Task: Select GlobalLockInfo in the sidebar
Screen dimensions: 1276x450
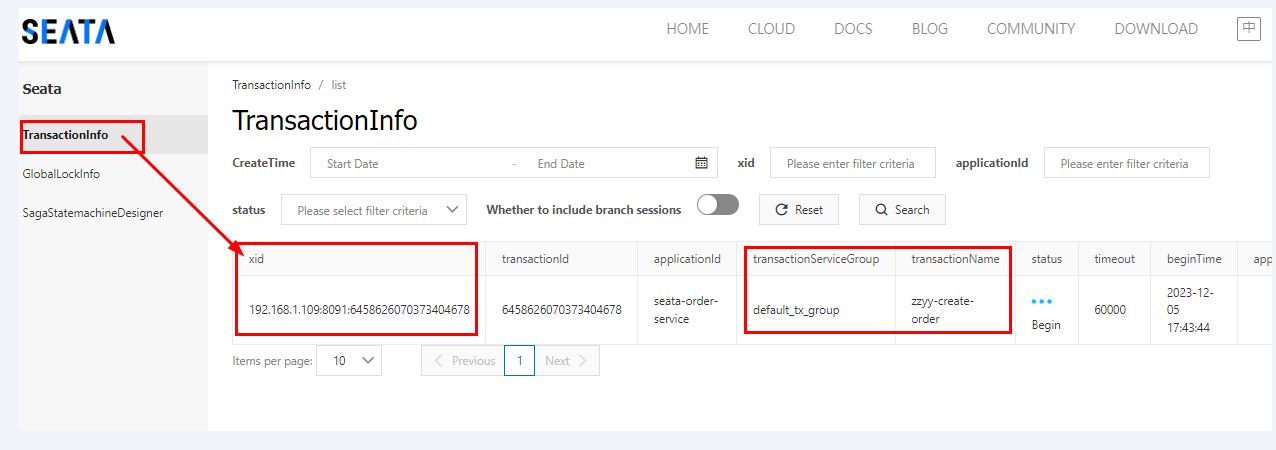Action: pos(61,174)
